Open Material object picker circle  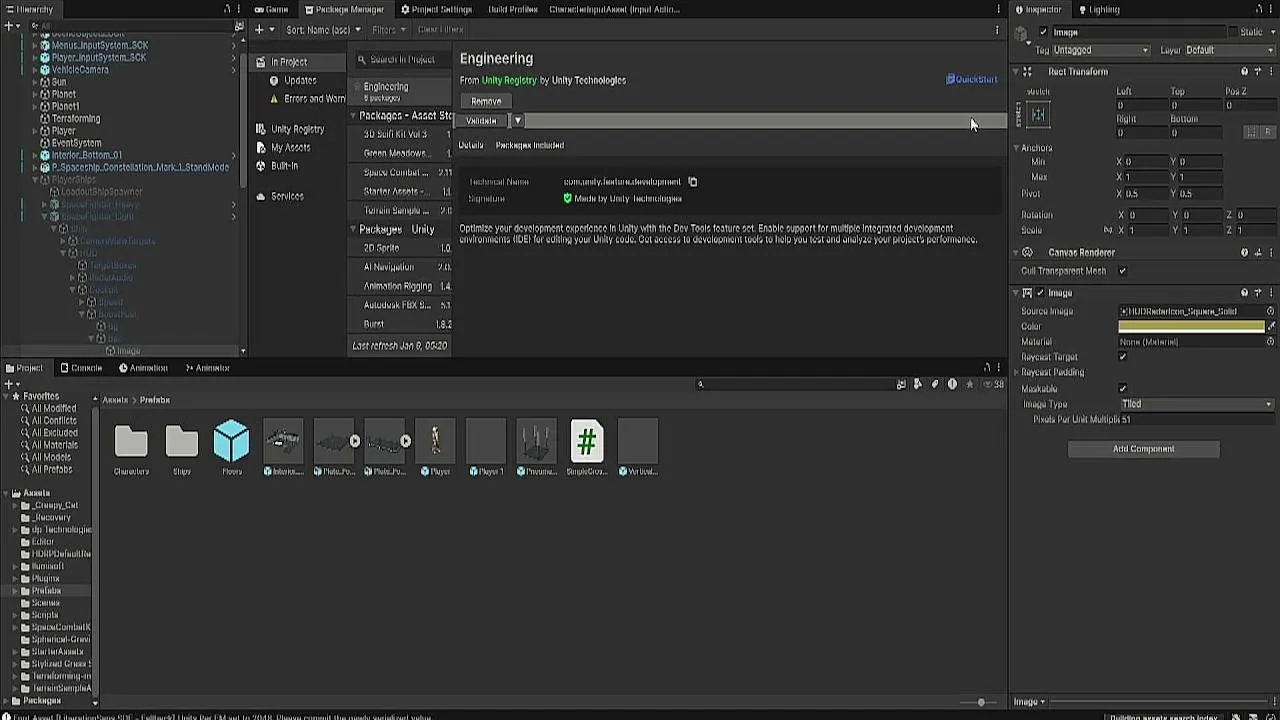click(x=1270, y=341)
